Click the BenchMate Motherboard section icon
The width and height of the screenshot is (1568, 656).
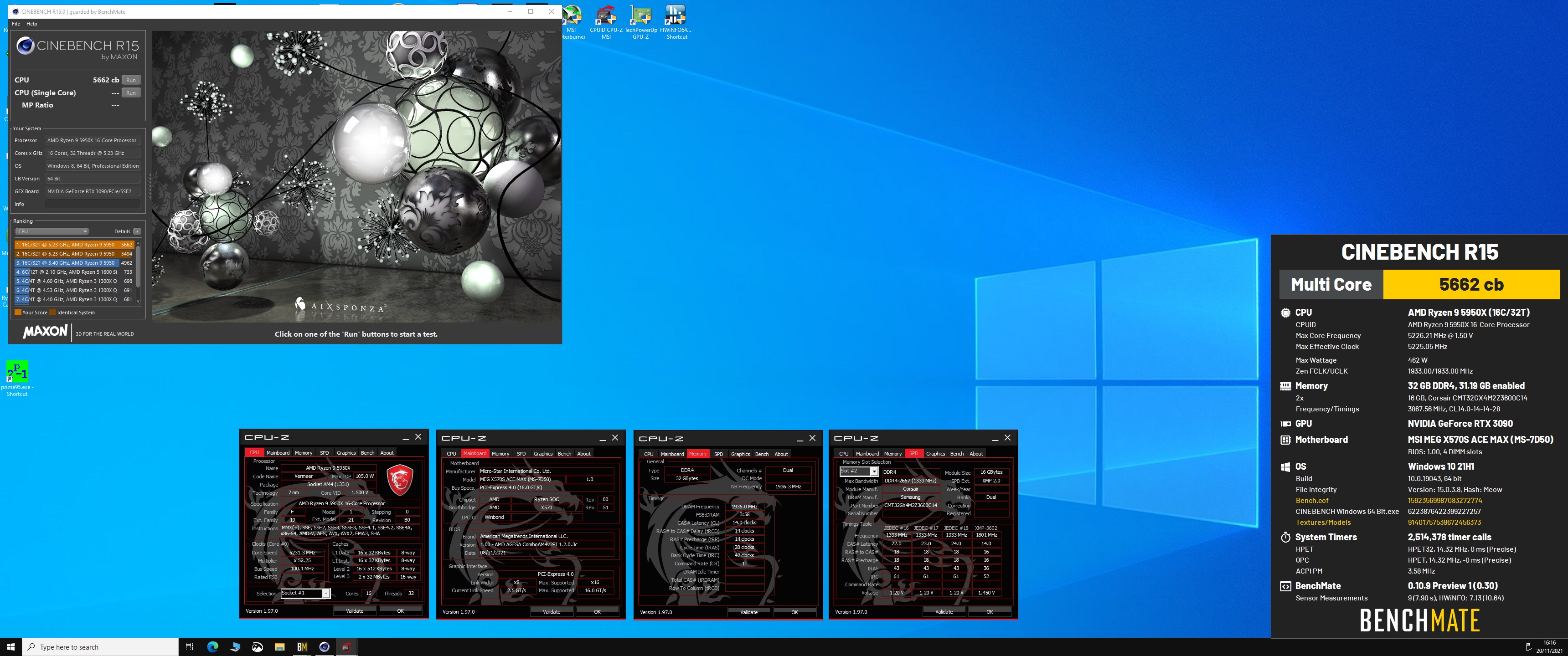1285,439
